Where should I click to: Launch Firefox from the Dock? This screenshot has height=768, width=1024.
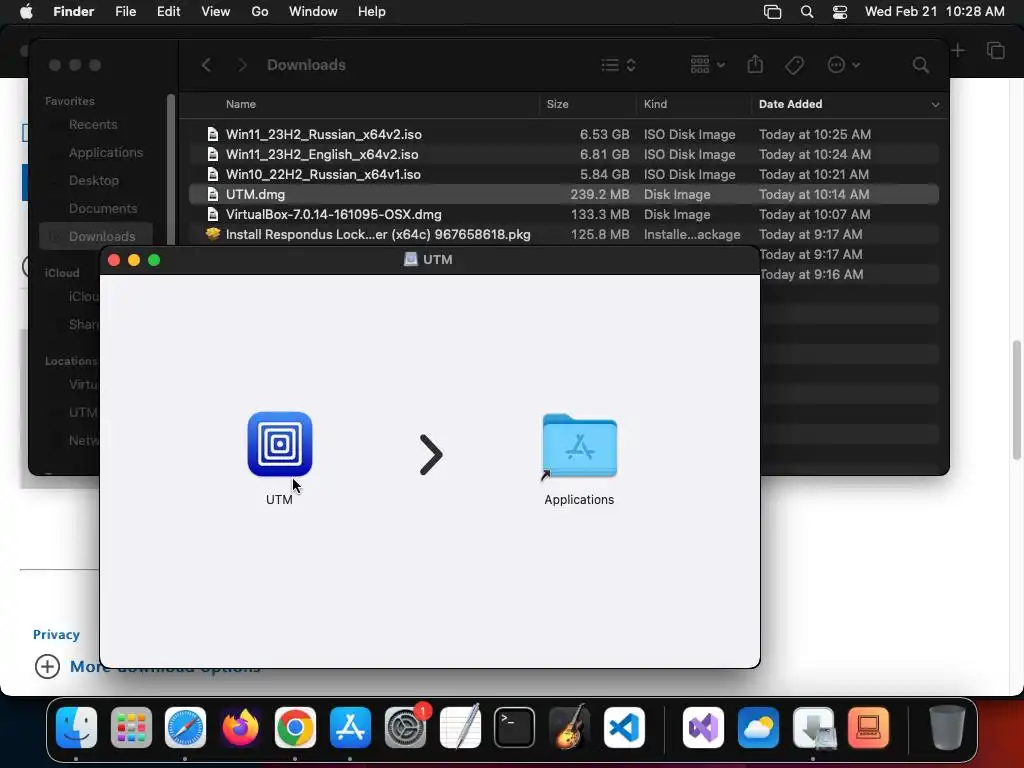point(240,728)
